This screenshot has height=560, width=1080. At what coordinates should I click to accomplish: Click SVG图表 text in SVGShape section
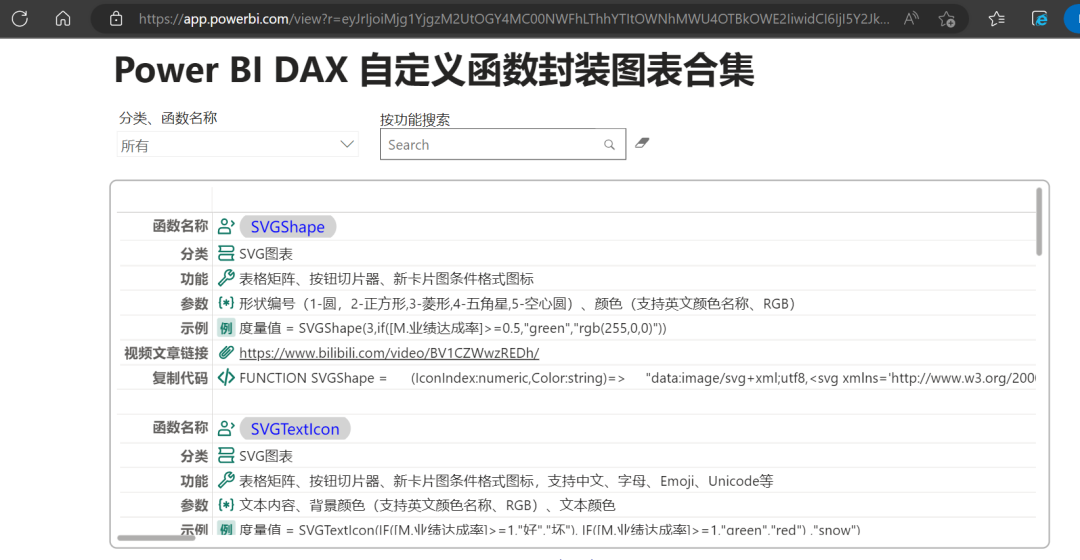pyautogui.click(x=266, y=254)
